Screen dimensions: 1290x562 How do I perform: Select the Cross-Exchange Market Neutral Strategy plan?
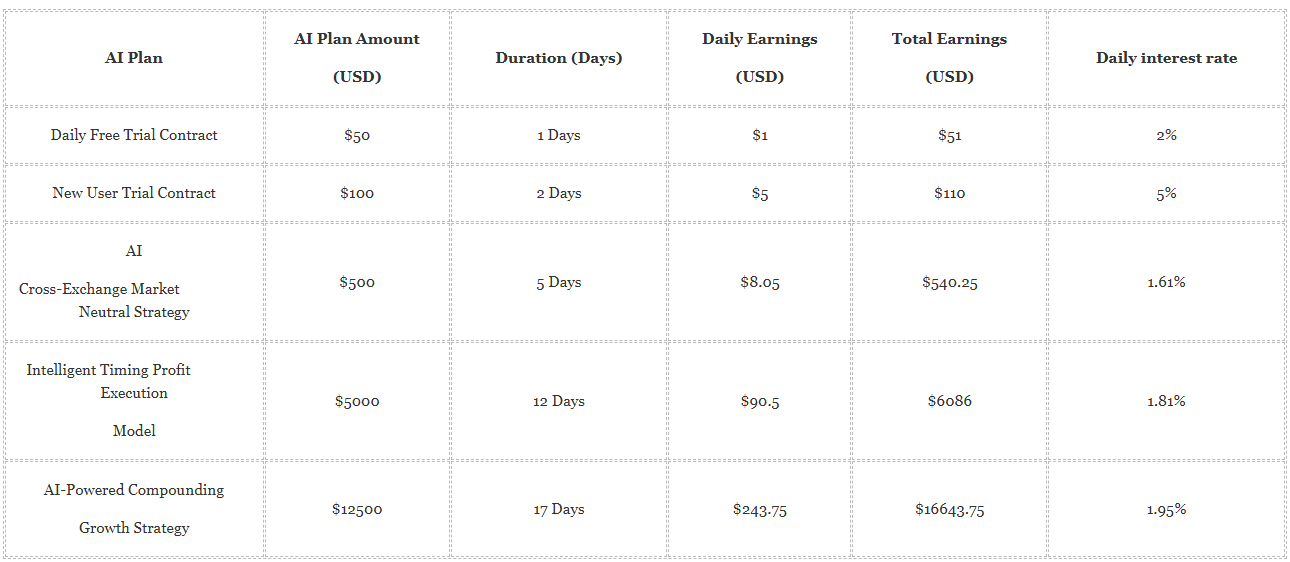[134, 282]
